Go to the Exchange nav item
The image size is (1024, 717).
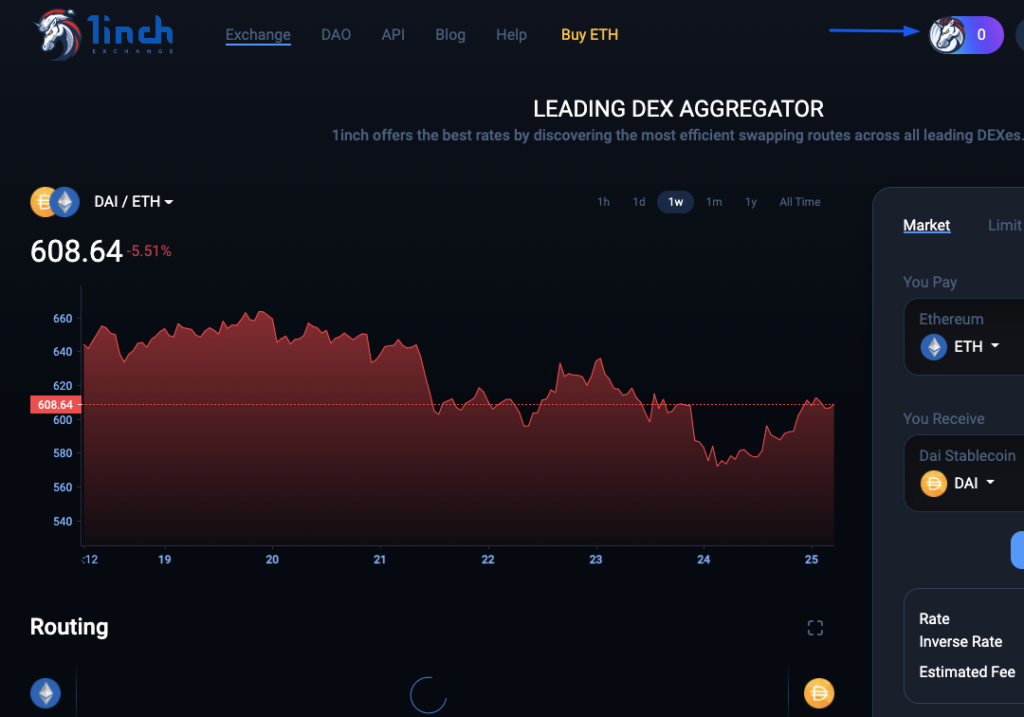(258, 35)
